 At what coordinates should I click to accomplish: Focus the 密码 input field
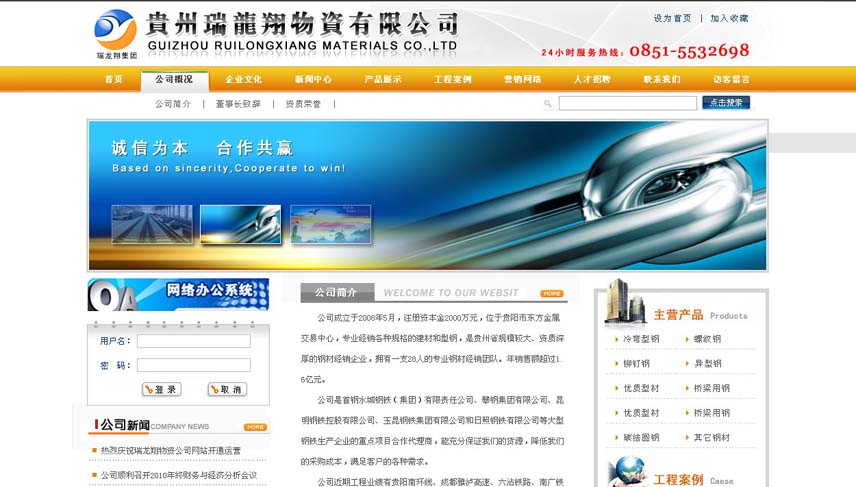click(x=194, y=365)
